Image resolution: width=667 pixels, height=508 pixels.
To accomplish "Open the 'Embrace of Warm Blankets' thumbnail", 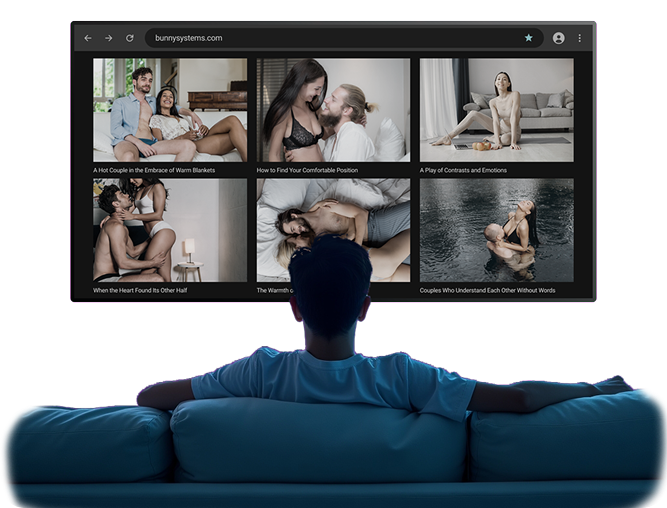I will (x=170, y=109).
